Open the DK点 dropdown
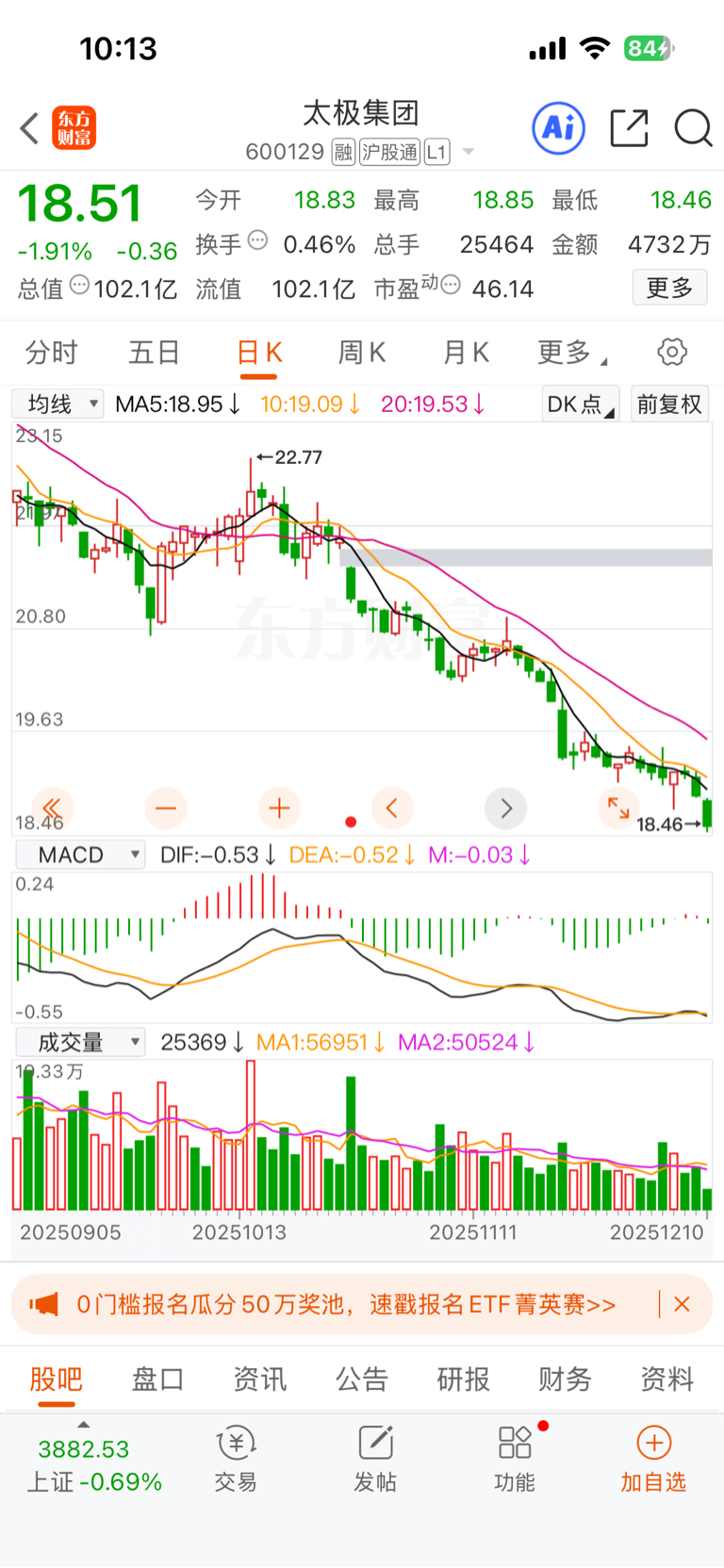 (581, 404)
